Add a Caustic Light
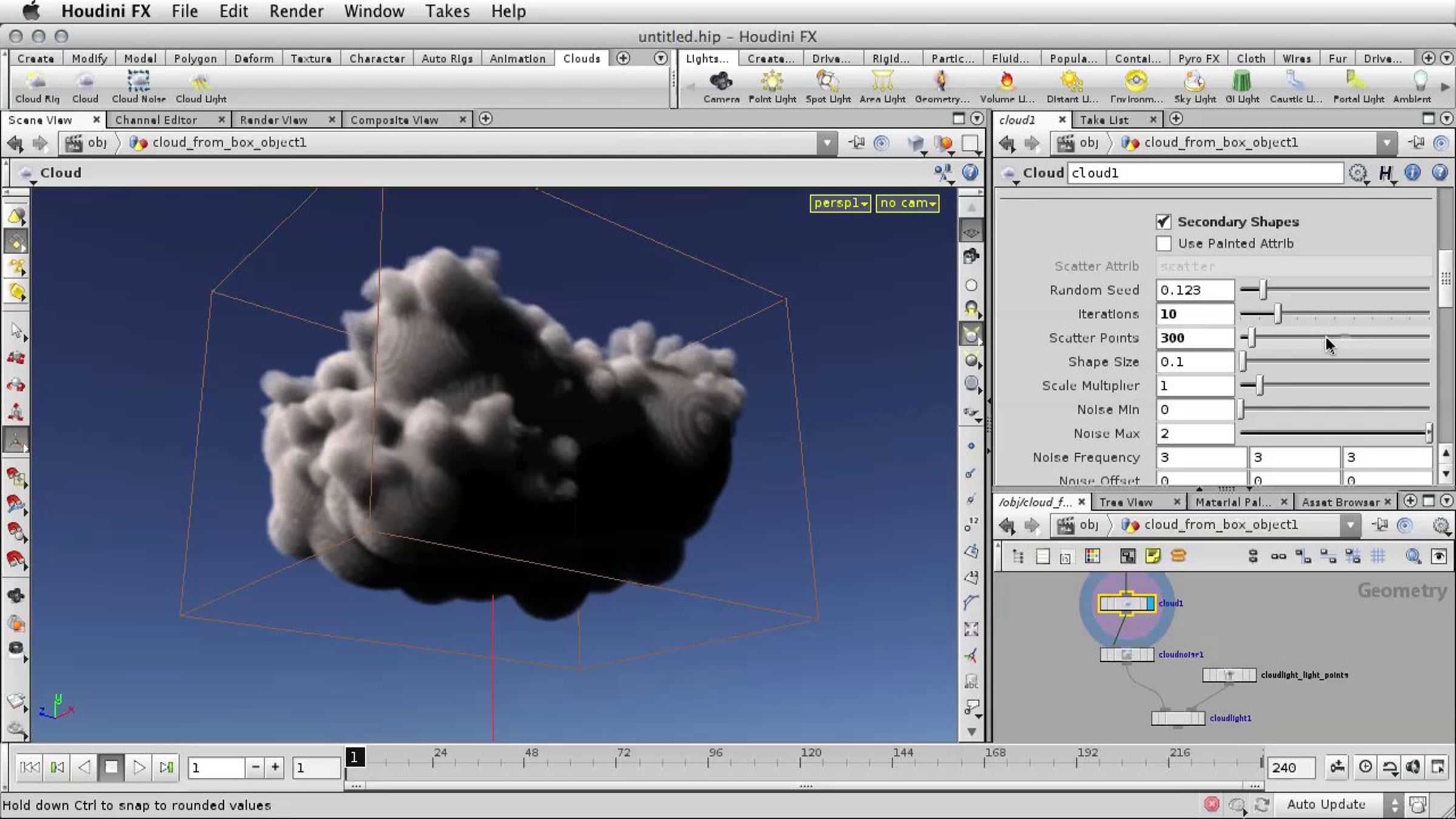This screenshot has height=819, width=1456. 1296,87
